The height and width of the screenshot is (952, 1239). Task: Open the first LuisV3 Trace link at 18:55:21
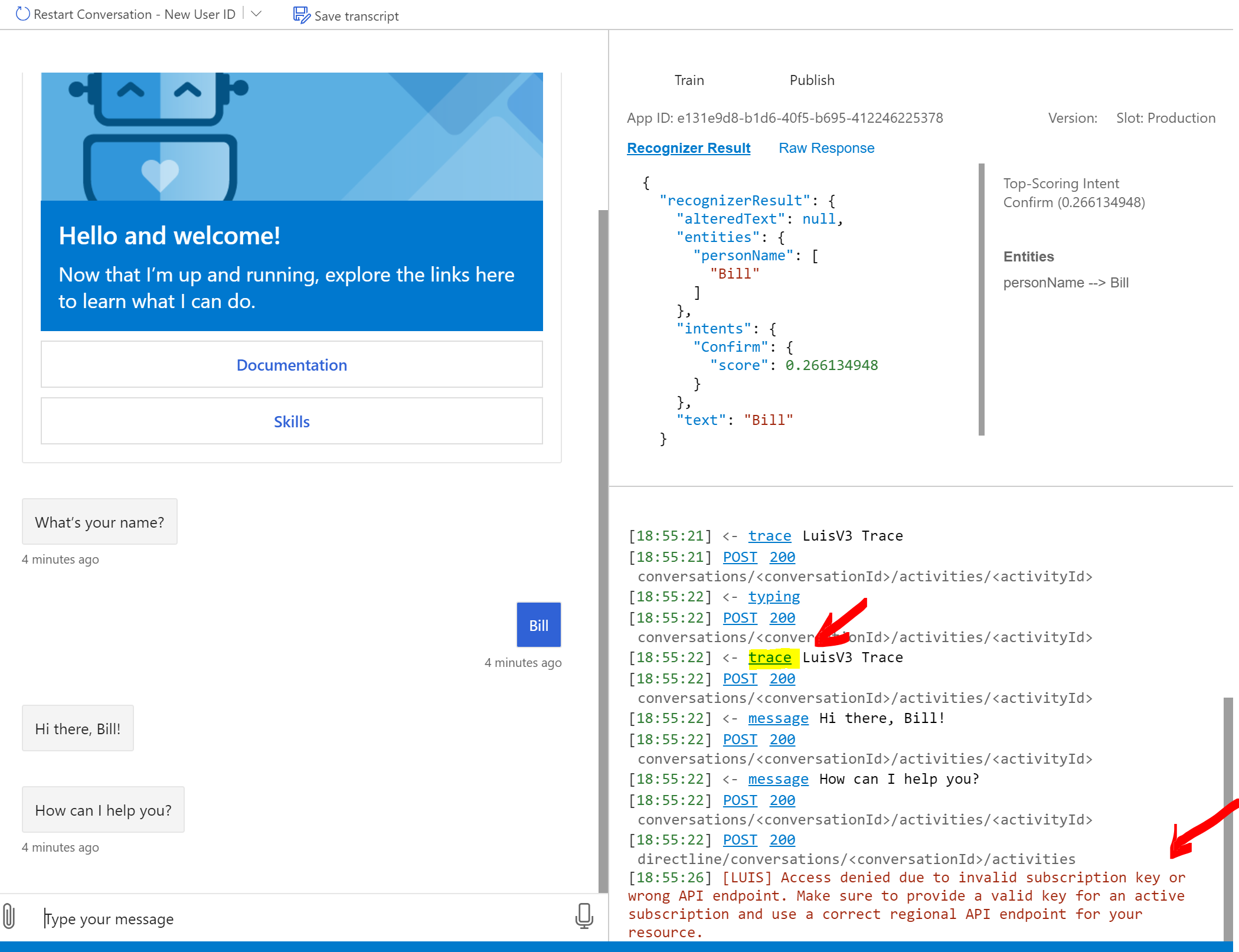pos(770,535)
